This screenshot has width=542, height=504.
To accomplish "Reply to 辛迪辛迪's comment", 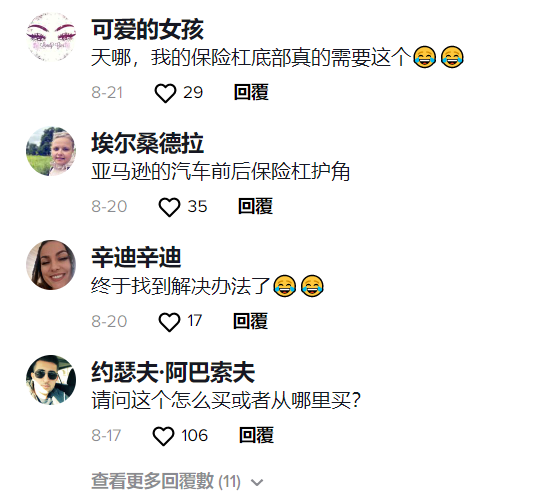I will (x=251, y=321).
